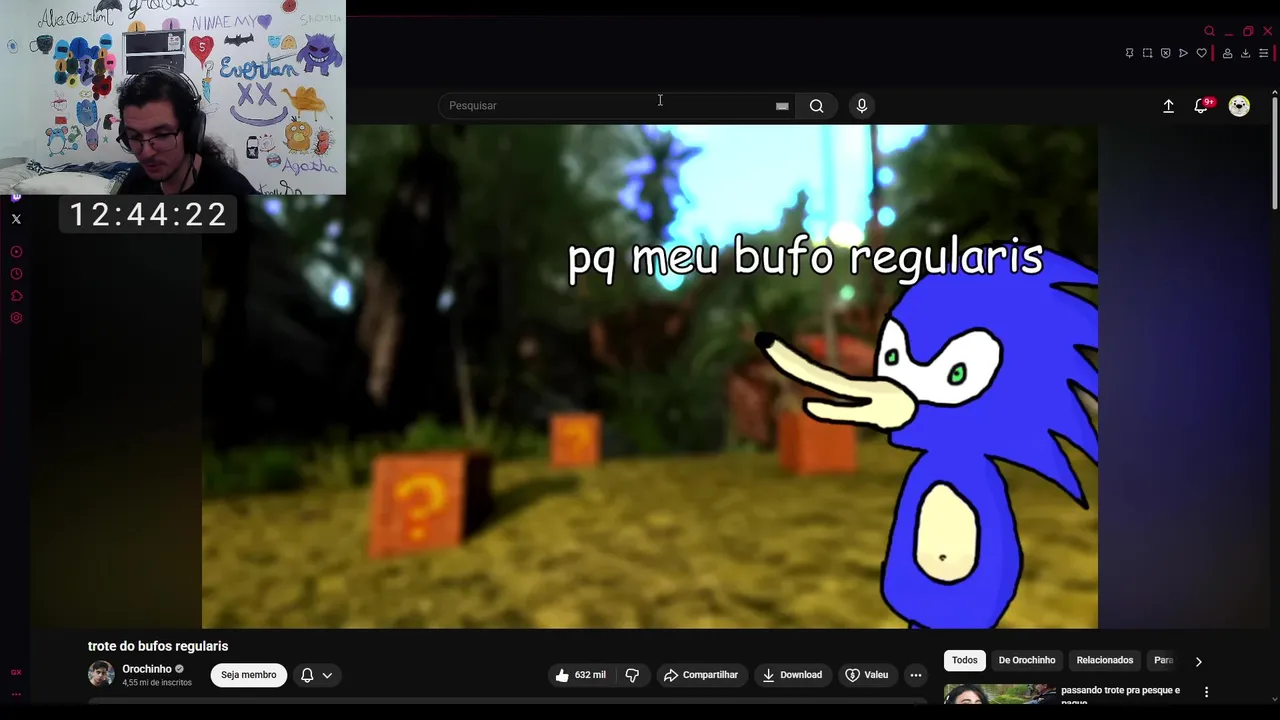Open the Player icon in browser sidebar
1280x720 pixels.
[16, 252]
